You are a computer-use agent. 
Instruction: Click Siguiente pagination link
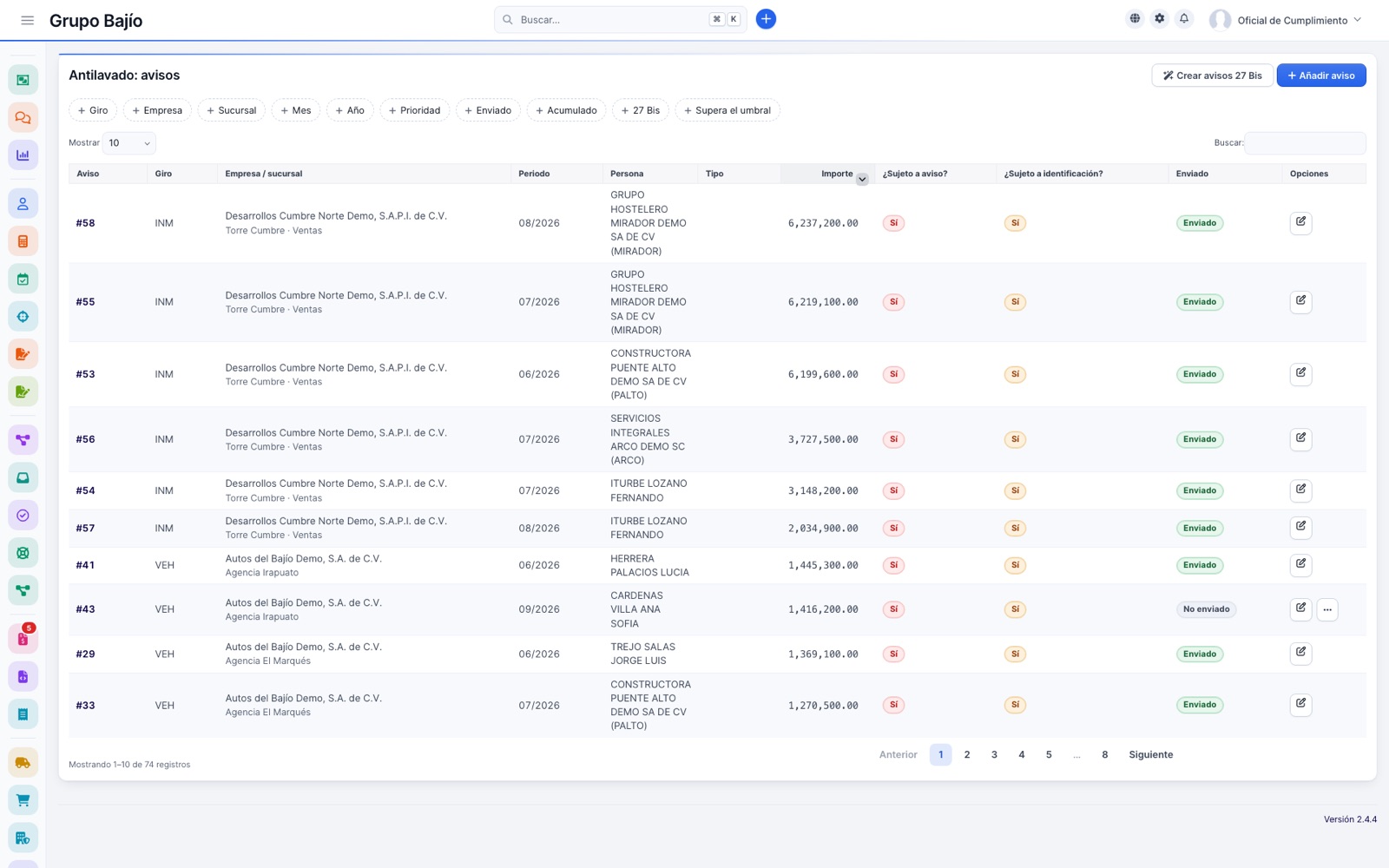point(1151,754)
